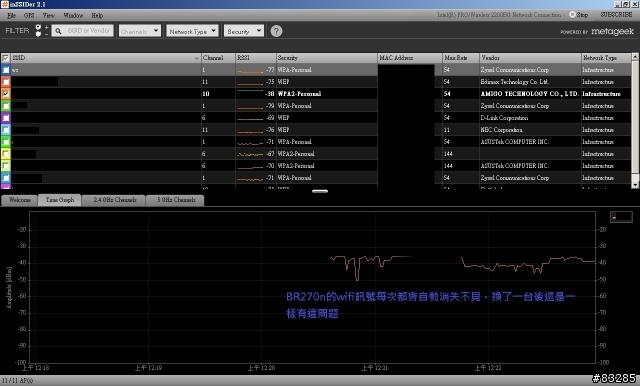Open the filter help question mark icon
Viewport: 640px width, 386px height.
[276, 31]
